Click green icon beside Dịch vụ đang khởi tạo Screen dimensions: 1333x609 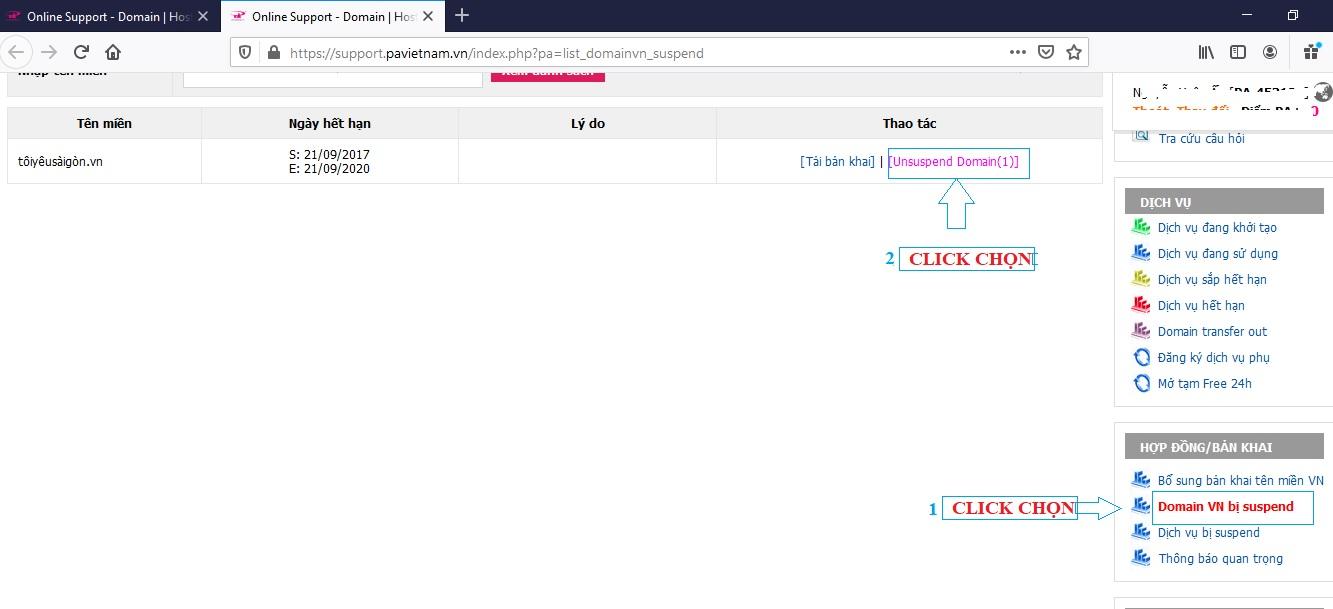pyautogui.click(x=1141, y=226)
